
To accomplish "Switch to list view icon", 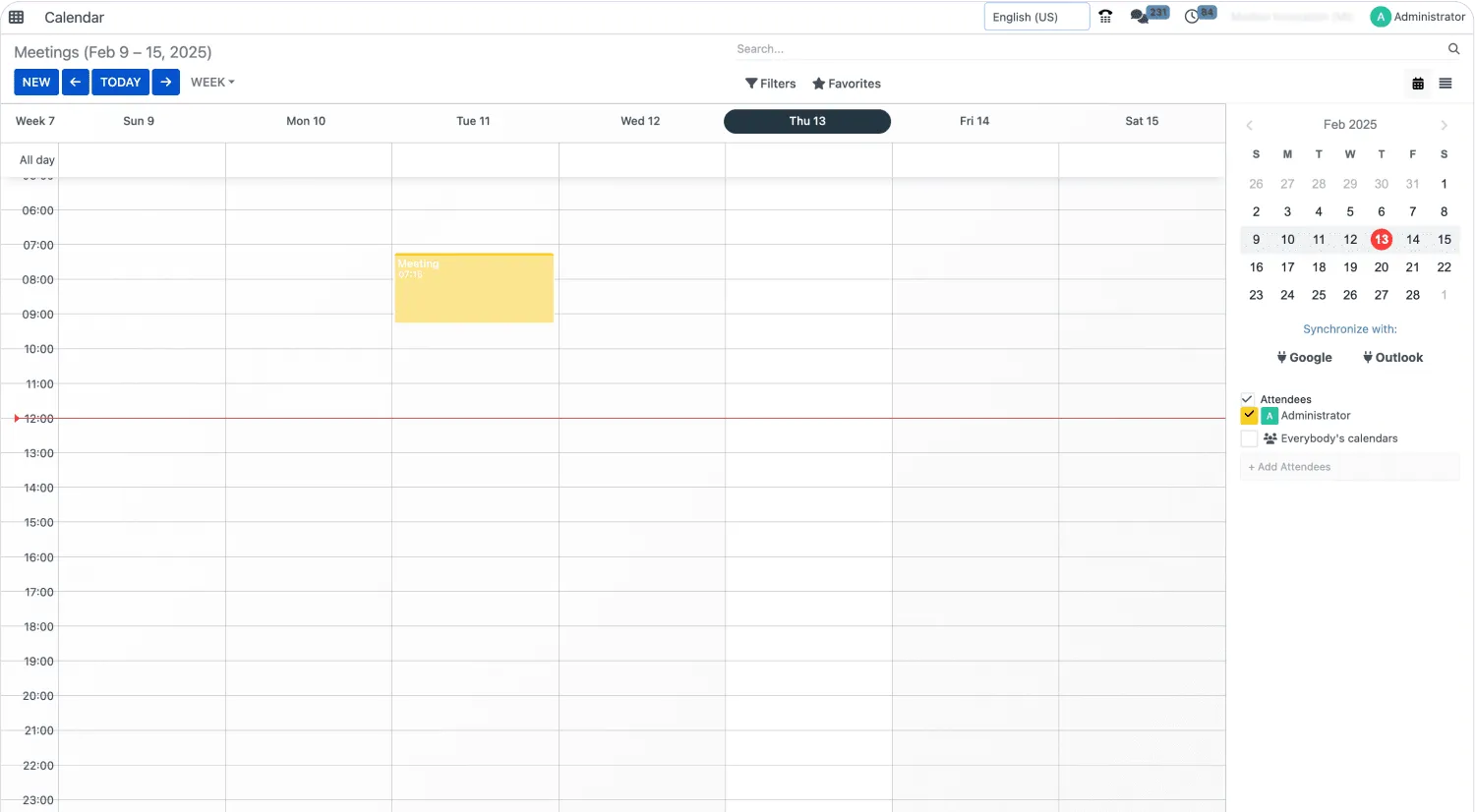I will coord(1445,84).
